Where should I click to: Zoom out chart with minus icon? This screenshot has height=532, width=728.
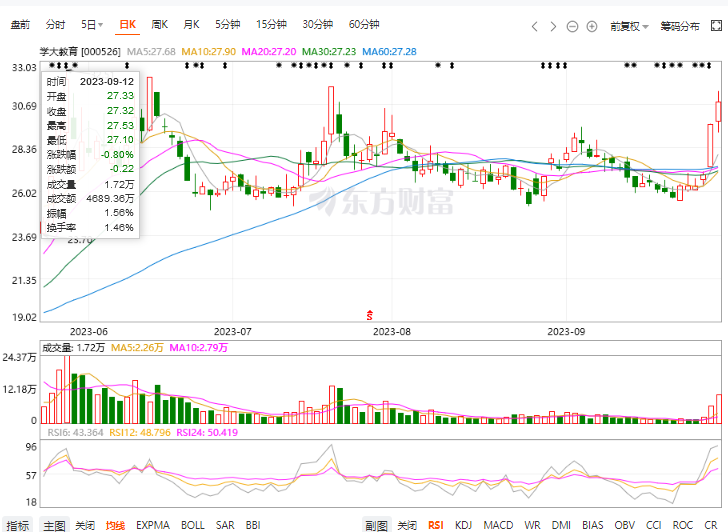pyautogui.click(x=572, y=26)
